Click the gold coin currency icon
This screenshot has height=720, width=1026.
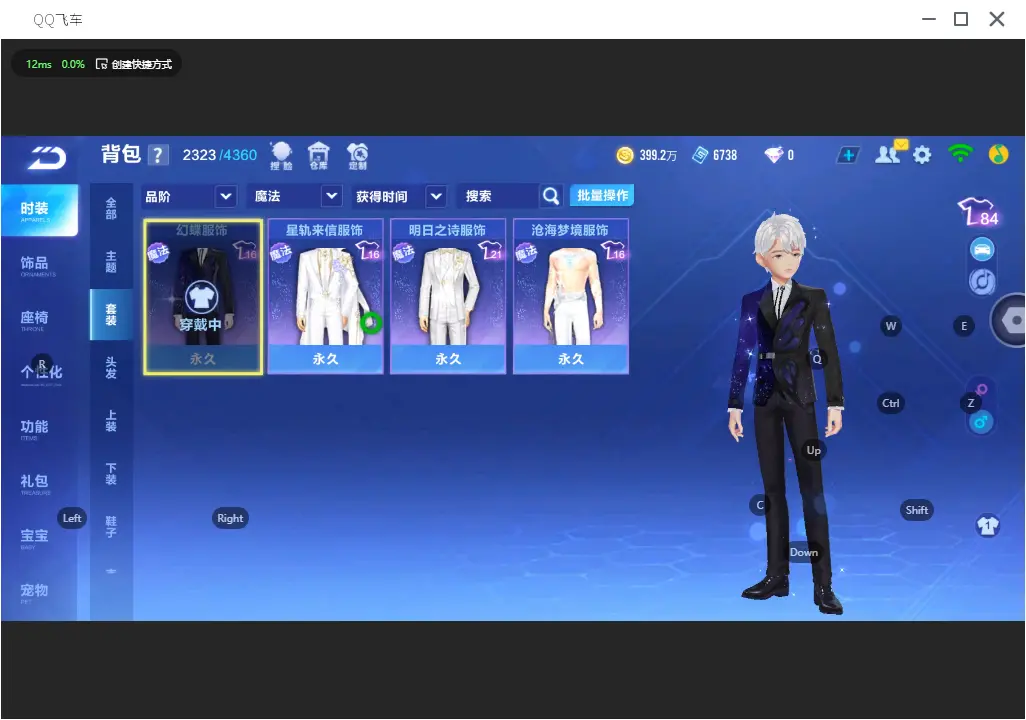625,155
